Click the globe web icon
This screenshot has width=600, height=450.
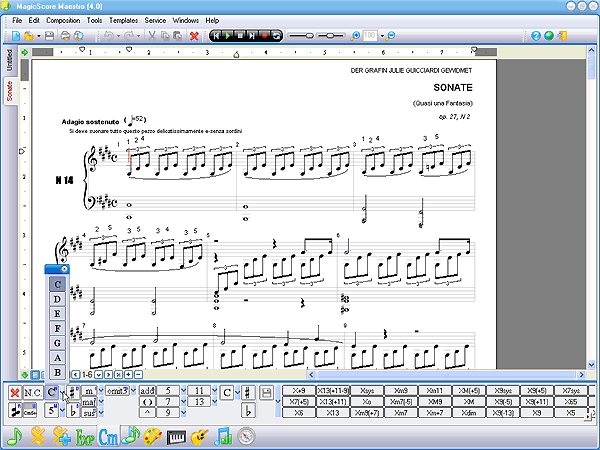pyautogui.click(x=549, y=36)
